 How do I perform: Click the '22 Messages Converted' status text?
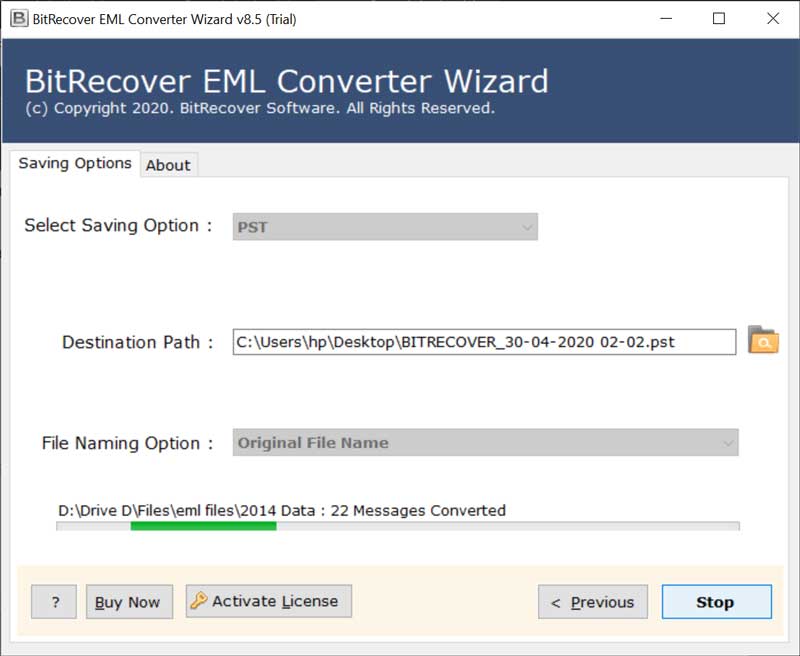click(x=418, y=511)
